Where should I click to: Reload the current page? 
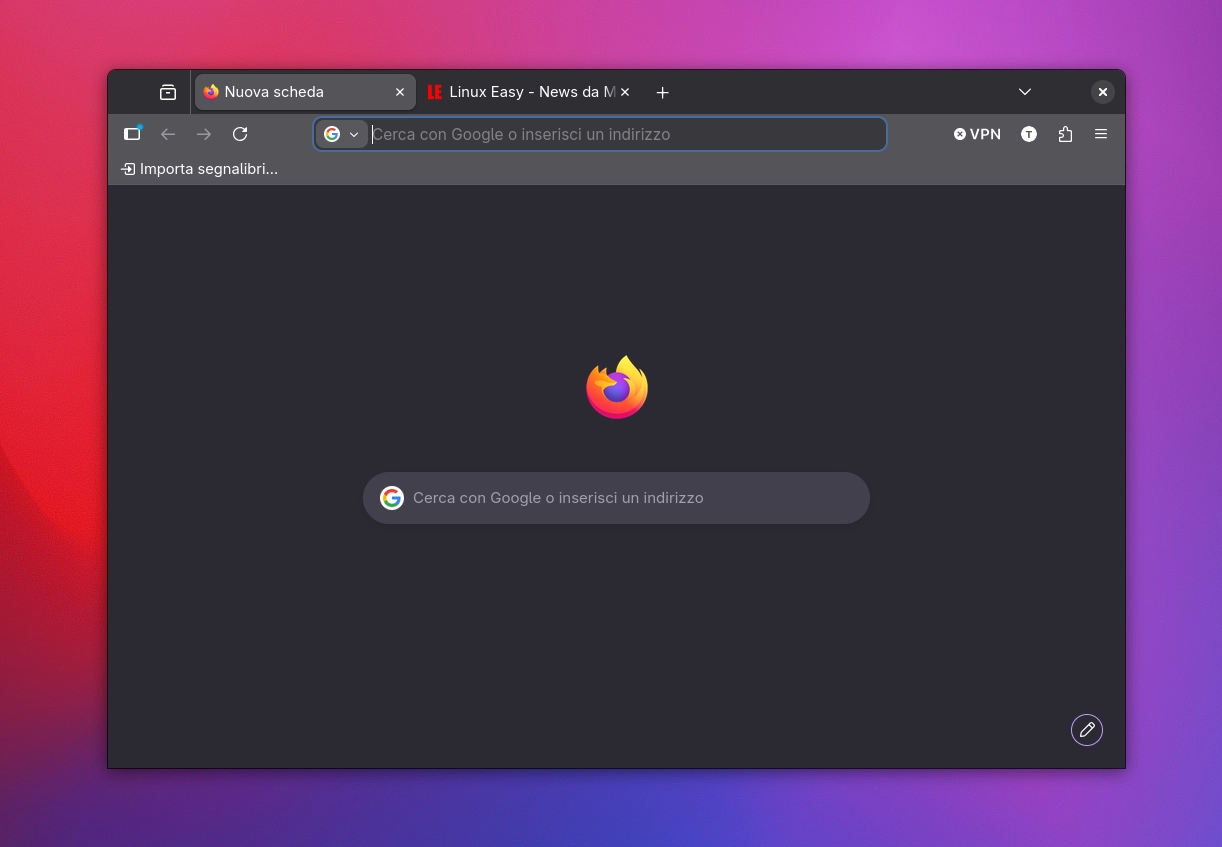click(x=240, y=134)
